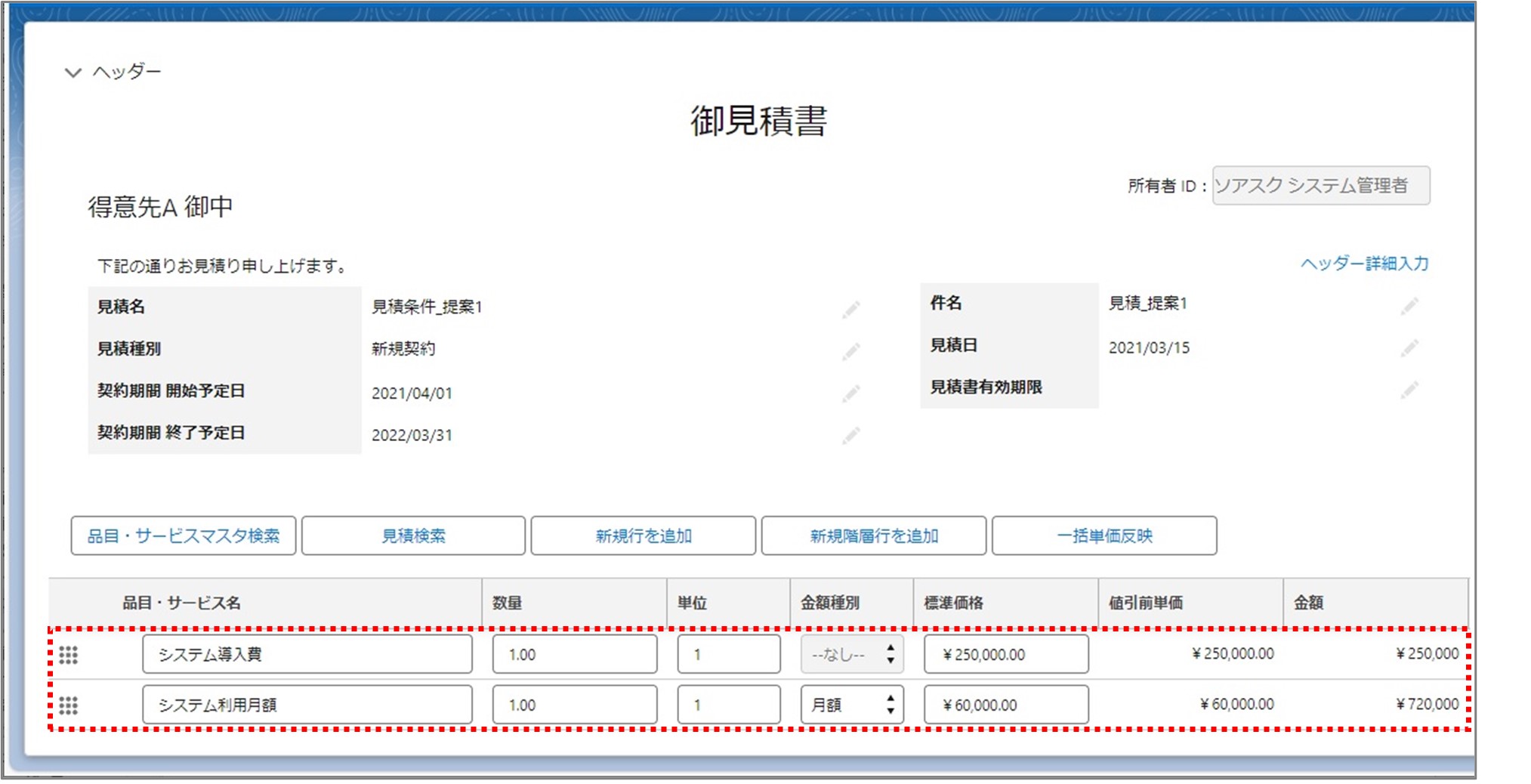Click the 数量 field in システム導入費 row
1531x784 pixels.
tap(575, 654)
